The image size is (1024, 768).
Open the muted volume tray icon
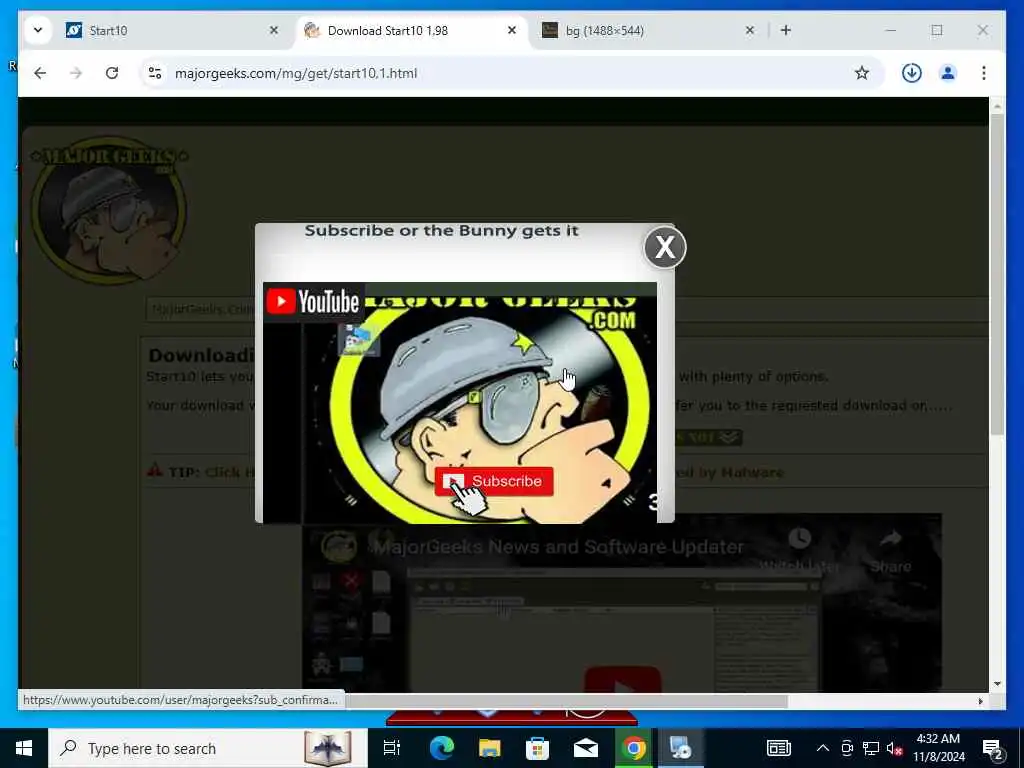coord(895,748)
